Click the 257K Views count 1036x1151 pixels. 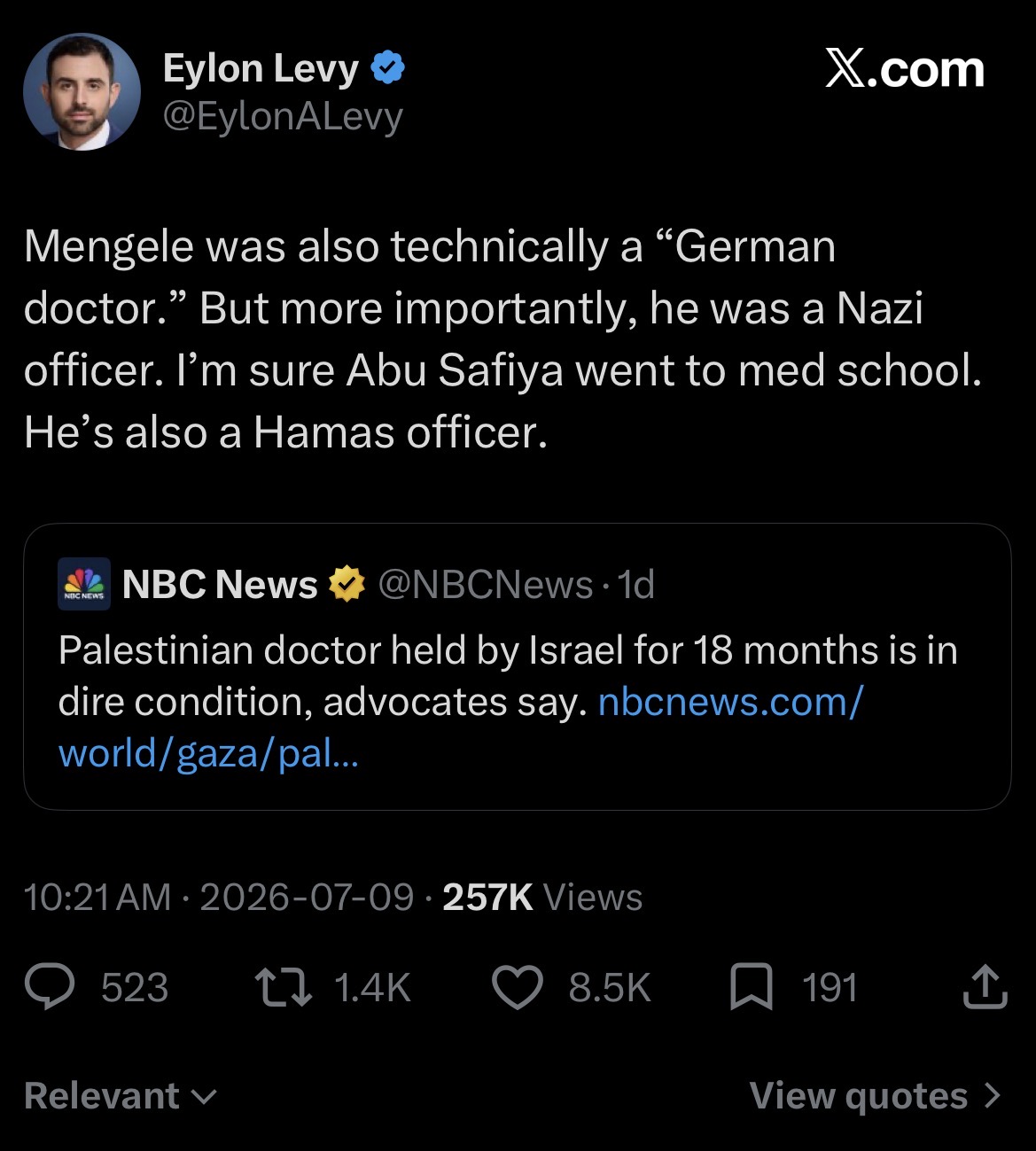542,898
